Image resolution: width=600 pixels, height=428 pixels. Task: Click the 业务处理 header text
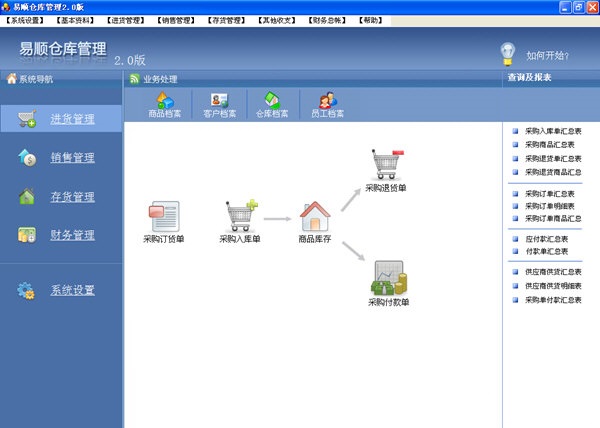160,79
